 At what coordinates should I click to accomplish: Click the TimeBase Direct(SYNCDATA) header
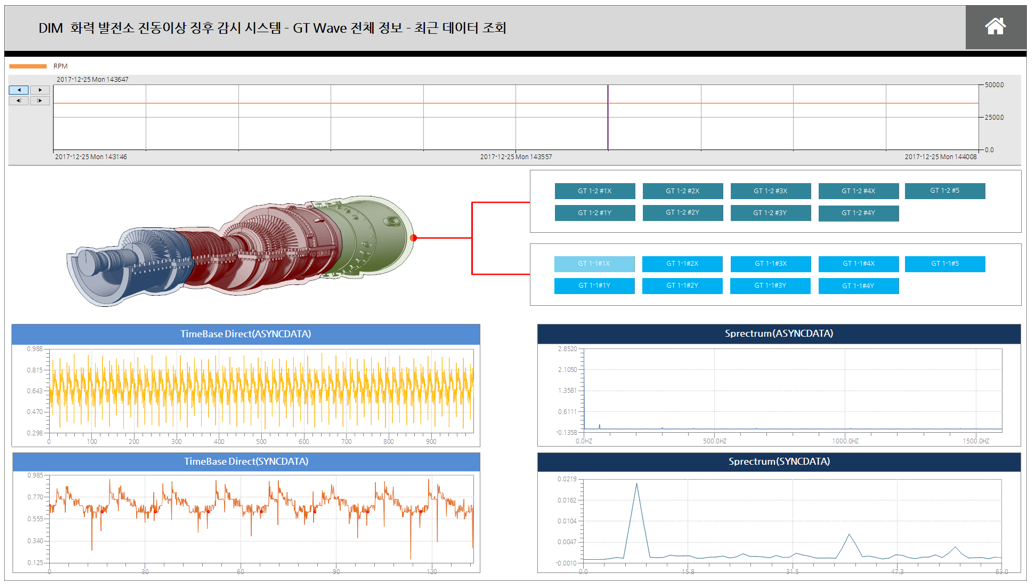(x=246, y=462)
